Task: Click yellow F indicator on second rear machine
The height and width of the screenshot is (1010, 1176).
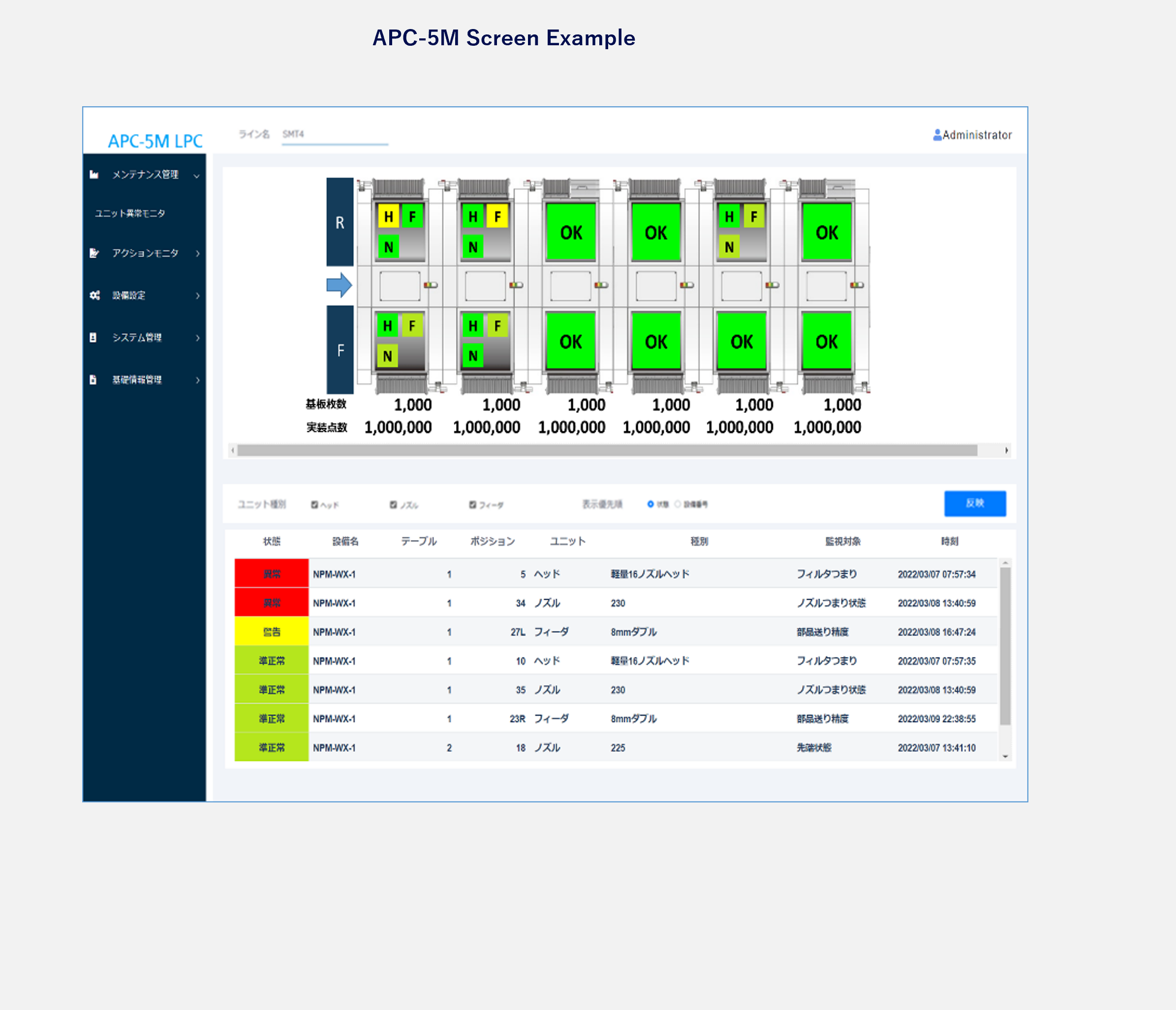Action: click(497, 216)
